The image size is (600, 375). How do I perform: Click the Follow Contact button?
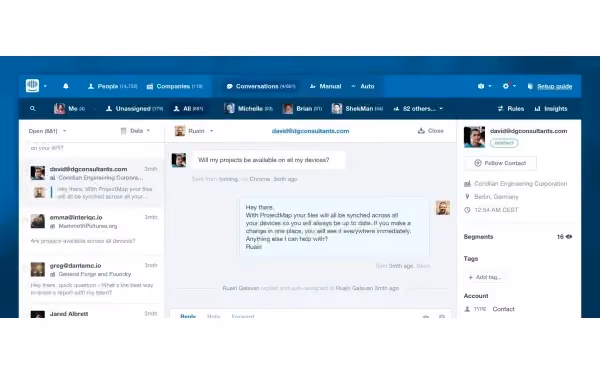501,163
